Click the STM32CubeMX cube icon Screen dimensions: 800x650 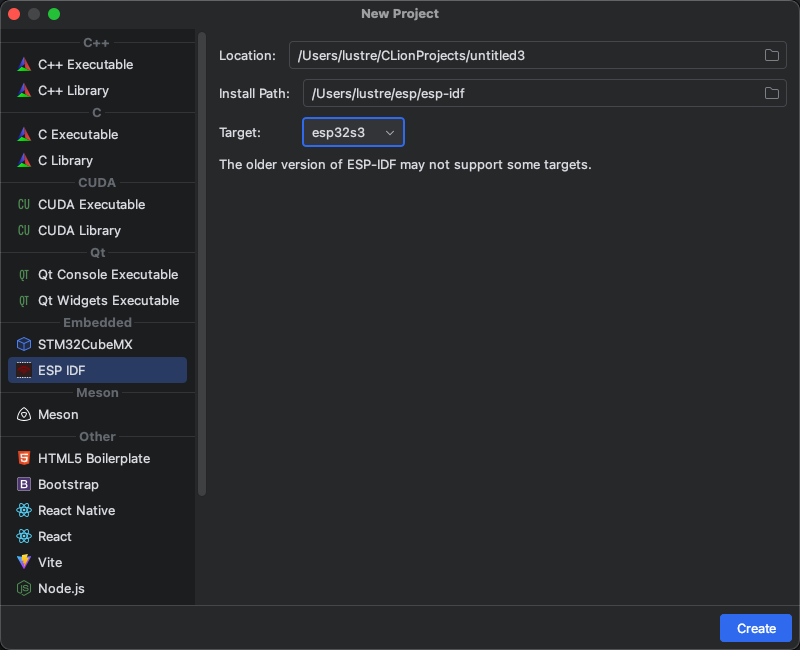tap(24, 345)
